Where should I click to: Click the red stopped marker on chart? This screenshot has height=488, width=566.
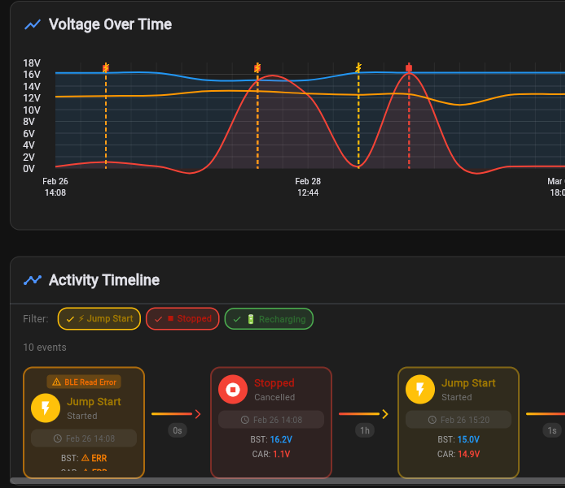click(409, 67)
